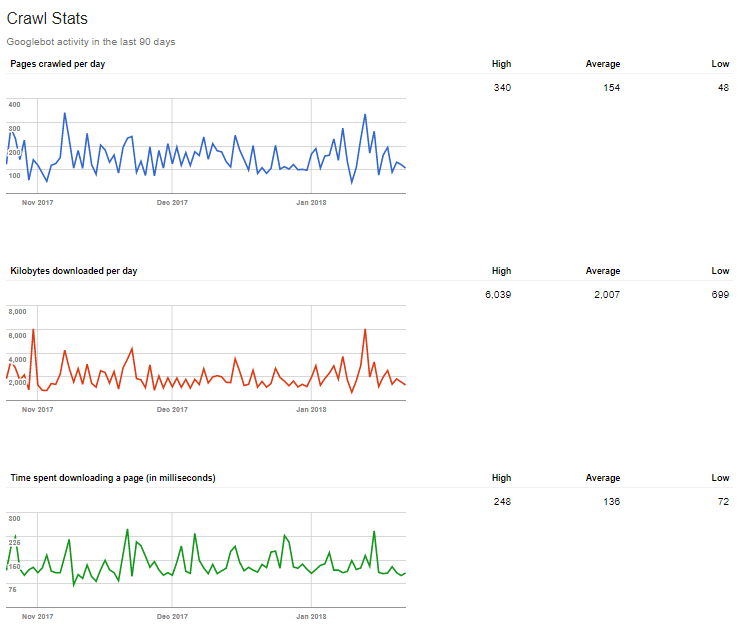Click the download time Average value 136
The image size is (742, 639).
[x=611, y=501]
